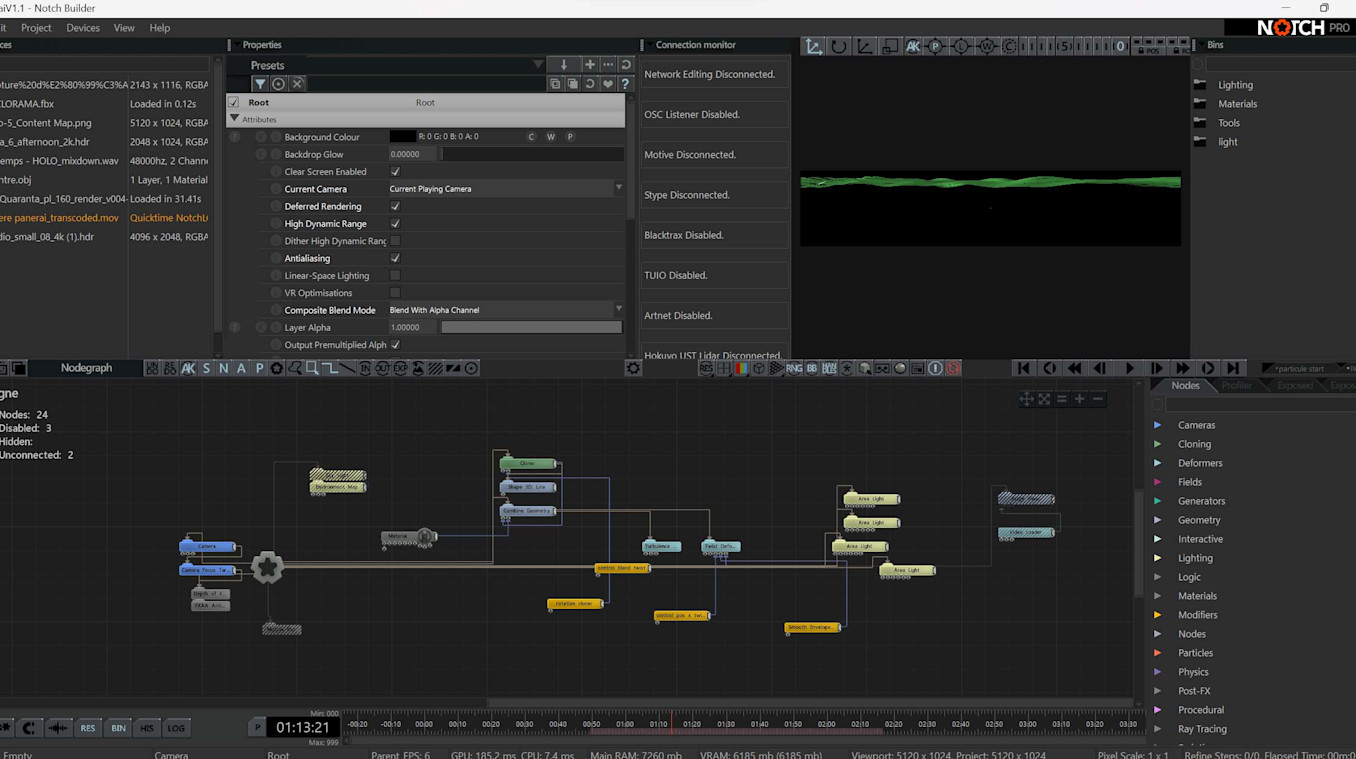Enable Dither High Dynamic Range checkbox

click(x=395, y=241)
